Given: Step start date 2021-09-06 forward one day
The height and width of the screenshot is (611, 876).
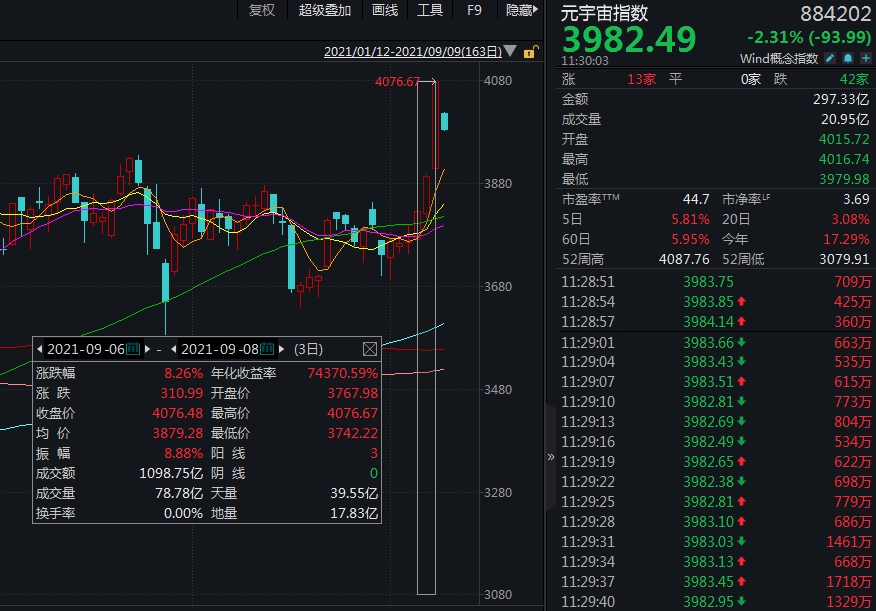Looking at the screenshot, I should pyautogui.click(x=147, y=349).
